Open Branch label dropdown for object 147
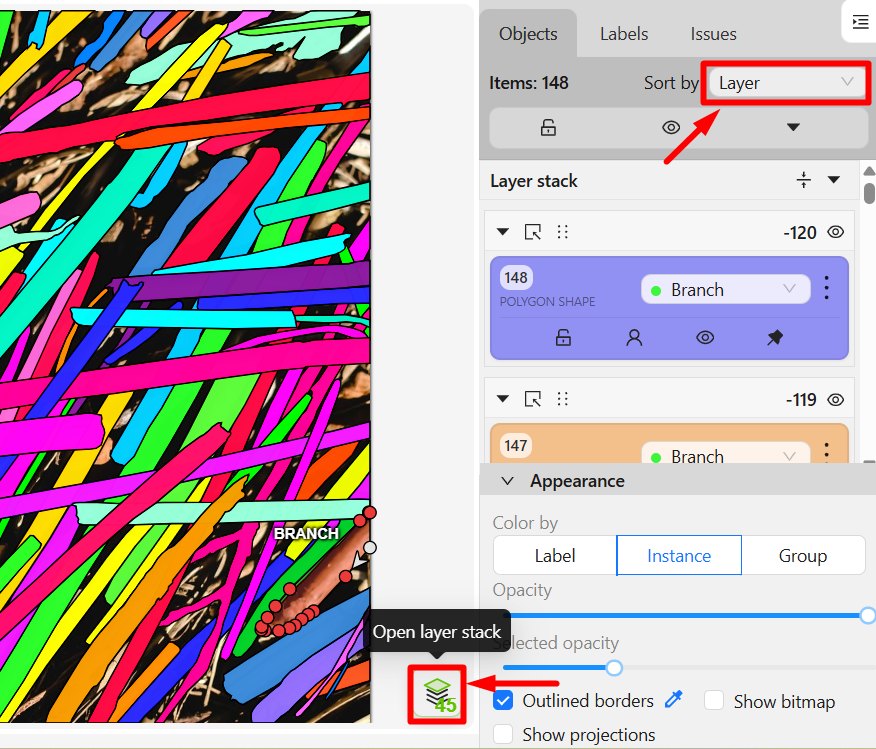The width and height of the screenshot is (876, 749). 726,454
